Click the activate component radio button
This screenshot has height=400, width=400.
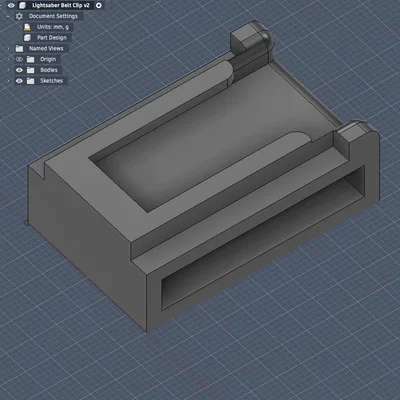99,5
